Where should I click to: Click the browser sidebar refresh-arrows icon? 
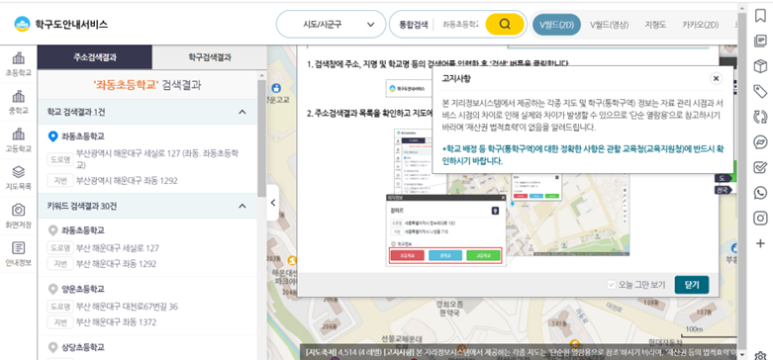tap(760, 117)
